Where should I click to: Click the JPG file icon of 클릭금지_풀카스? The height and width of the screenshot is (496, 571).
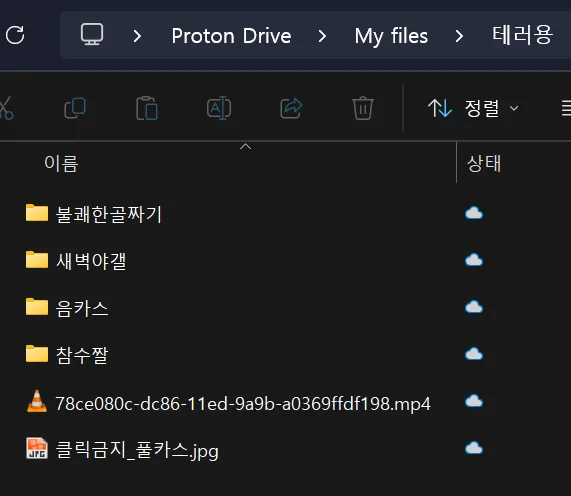pyautogui.click(x=37, y=448)
